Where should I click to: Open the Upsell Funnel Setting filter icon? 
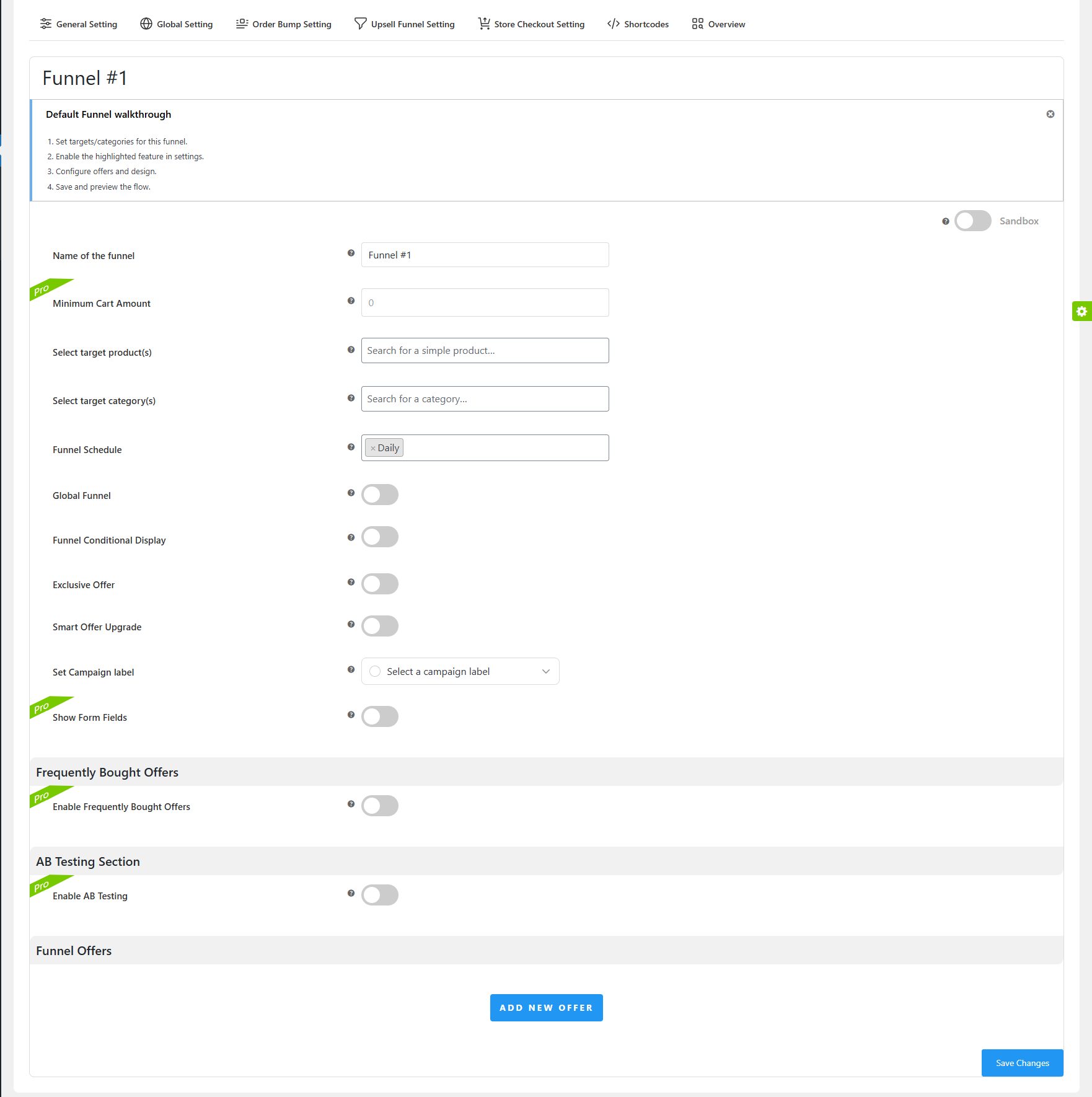[x=360, y=23]
